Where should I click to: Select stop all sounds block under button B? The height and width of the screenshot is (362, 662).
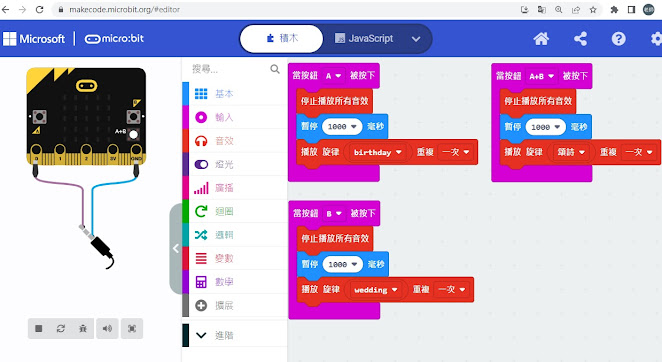click(x=335, y=238)
